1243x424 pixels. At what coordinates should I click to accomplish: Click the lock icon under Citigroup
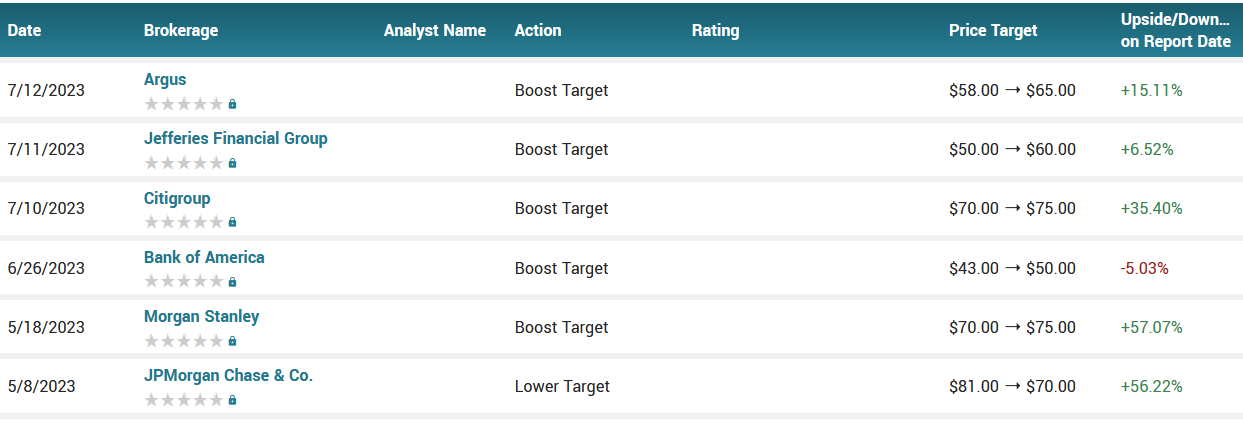232,222
